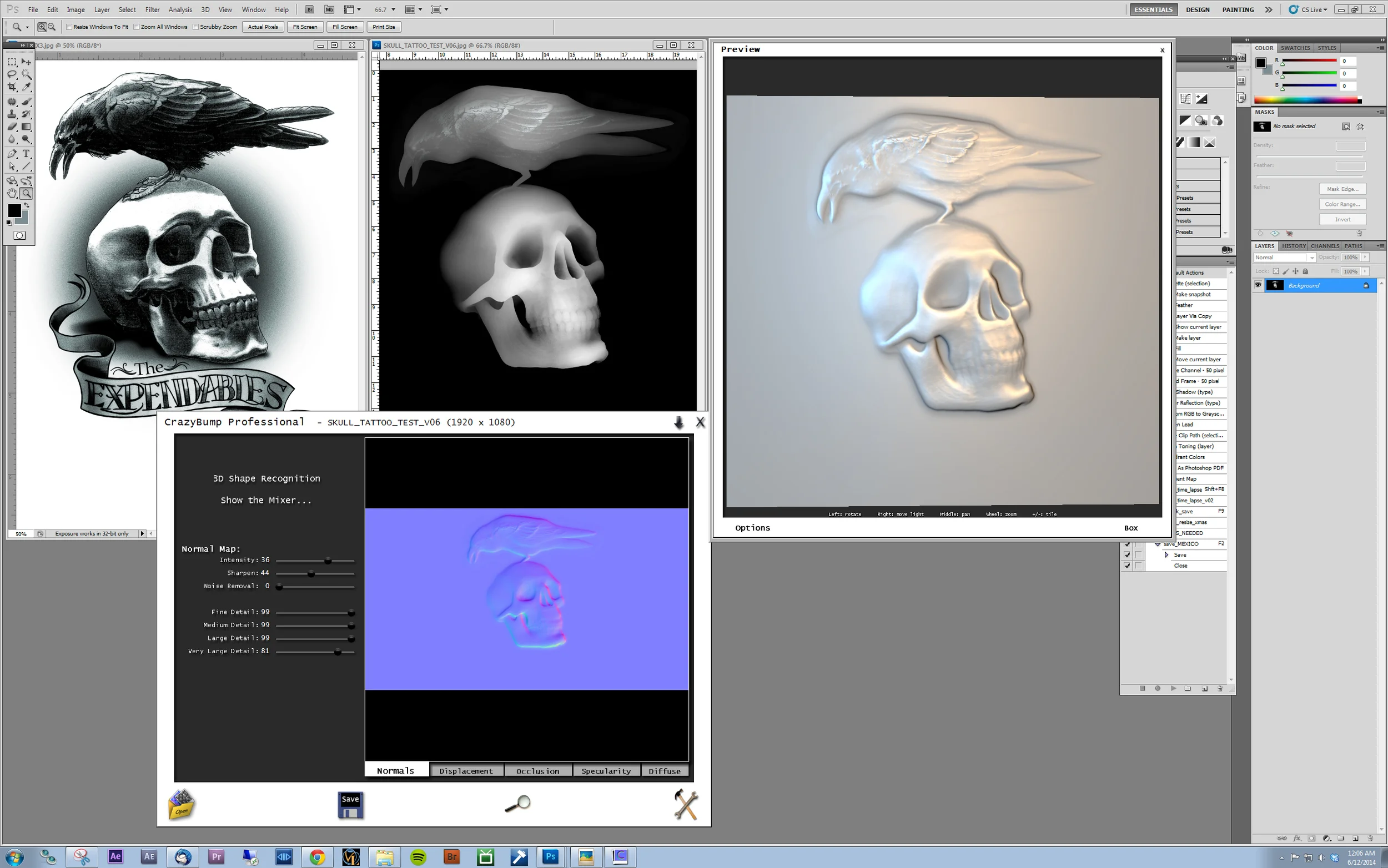
Task: Click the Zoom In icon in options bar
Action: click(x=42, y=27)
